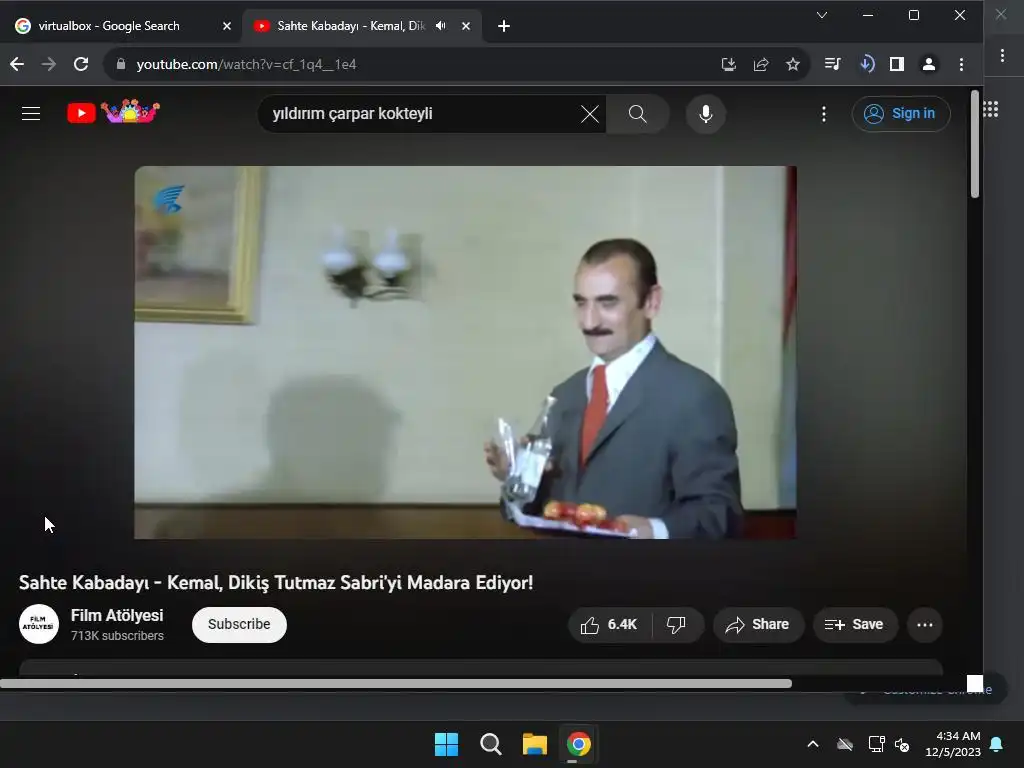This screenshot has width=1024, height=768.
Task: Click the vertical page scrollbar
Action: click(x=974, y=144)
